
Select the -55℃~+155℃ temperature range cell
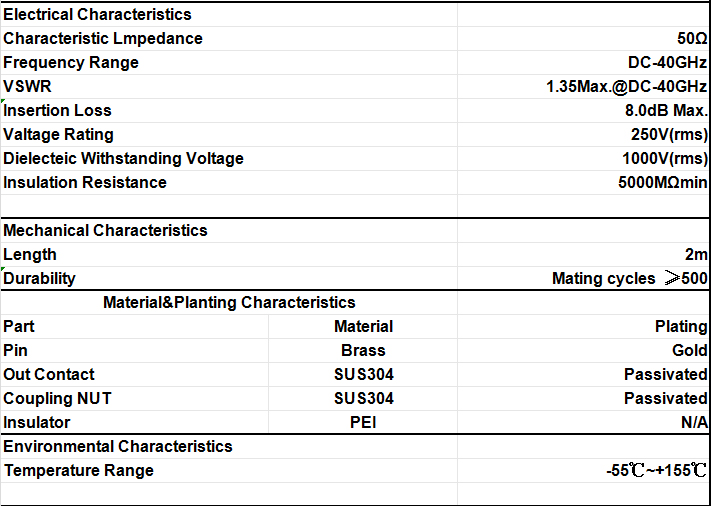(583, 471)
